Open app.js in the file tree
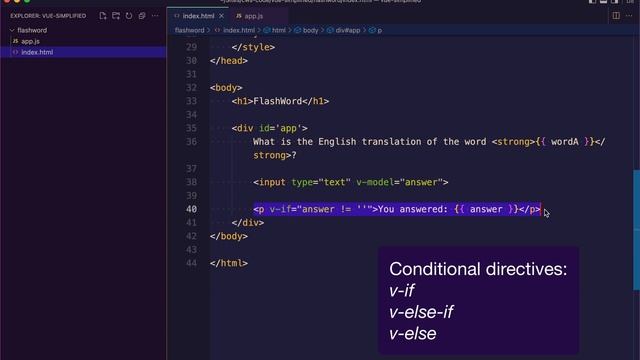This screenshot has height=360, width=640. tap(31, 41)
